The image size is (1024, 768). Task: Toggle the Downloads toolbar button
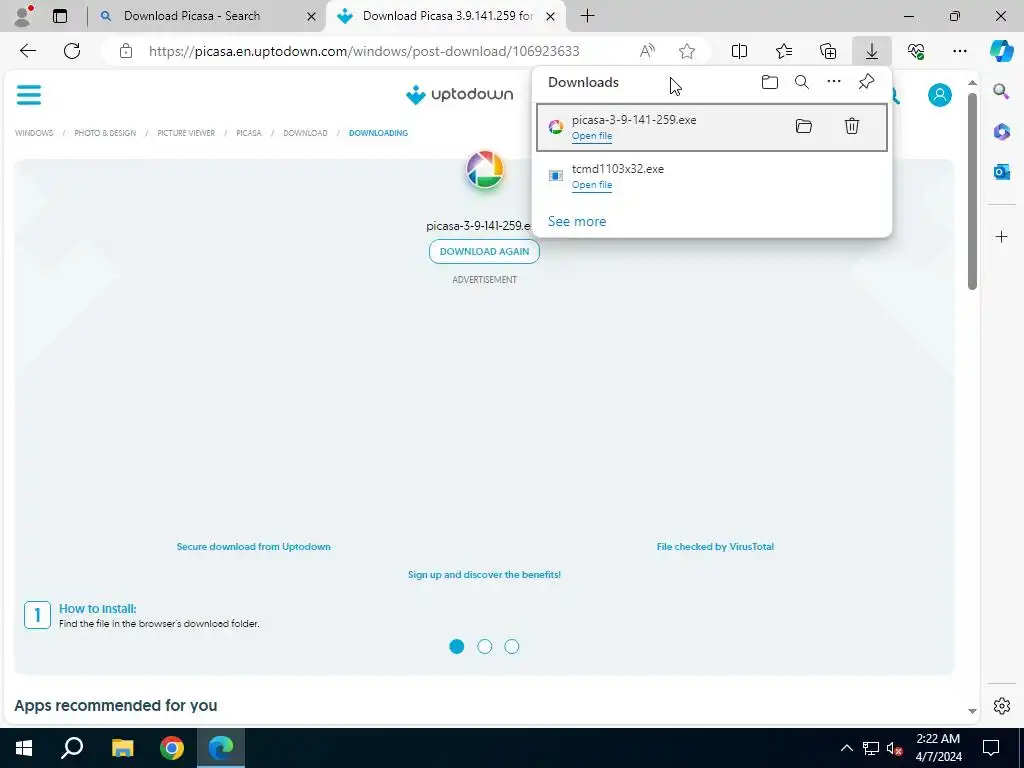[x=872, y=51]
